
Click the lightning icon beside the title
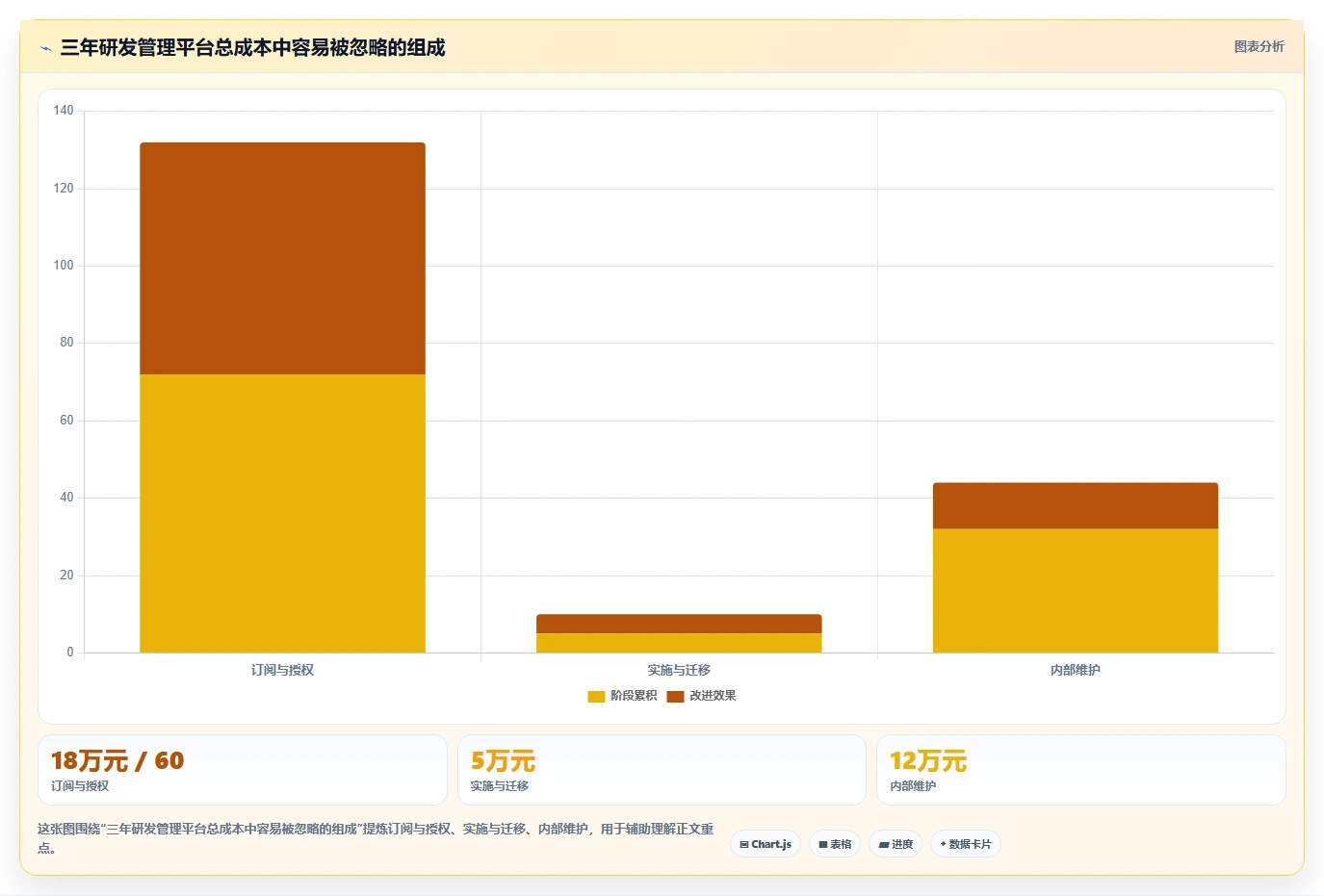coord(45,48)
